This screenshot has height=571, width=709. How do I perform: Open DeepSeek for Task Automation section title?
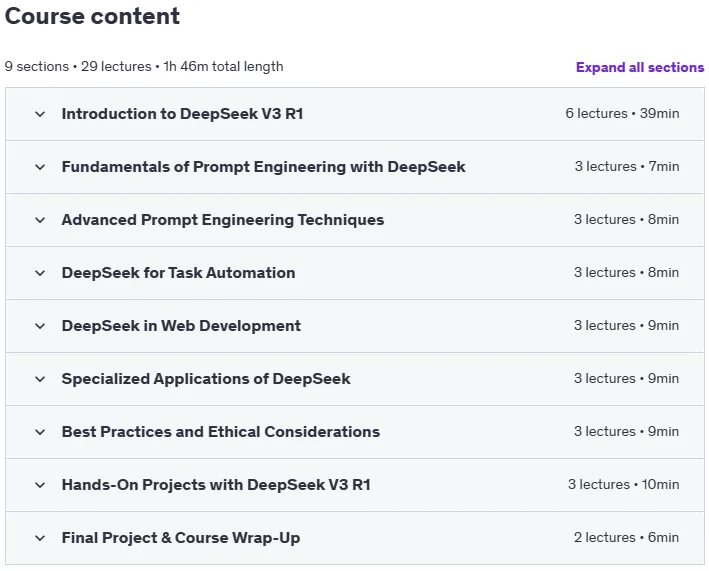coord(179,273)
